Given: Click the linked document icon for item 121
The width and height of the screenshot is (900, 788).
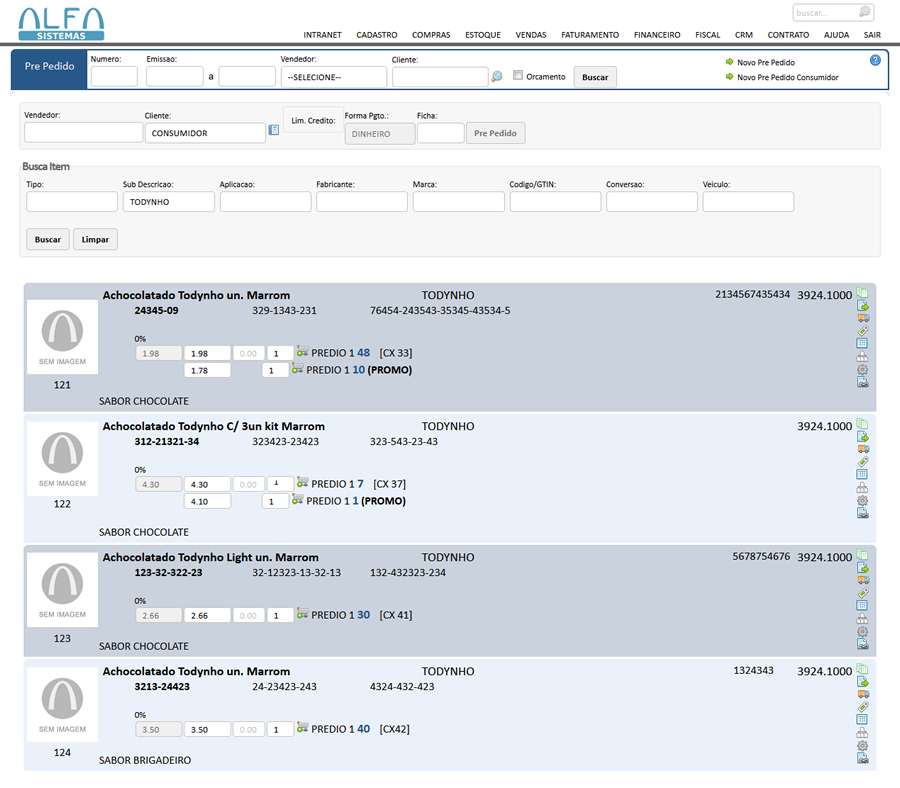Looking at the screenshot, I should pos(862,382).
